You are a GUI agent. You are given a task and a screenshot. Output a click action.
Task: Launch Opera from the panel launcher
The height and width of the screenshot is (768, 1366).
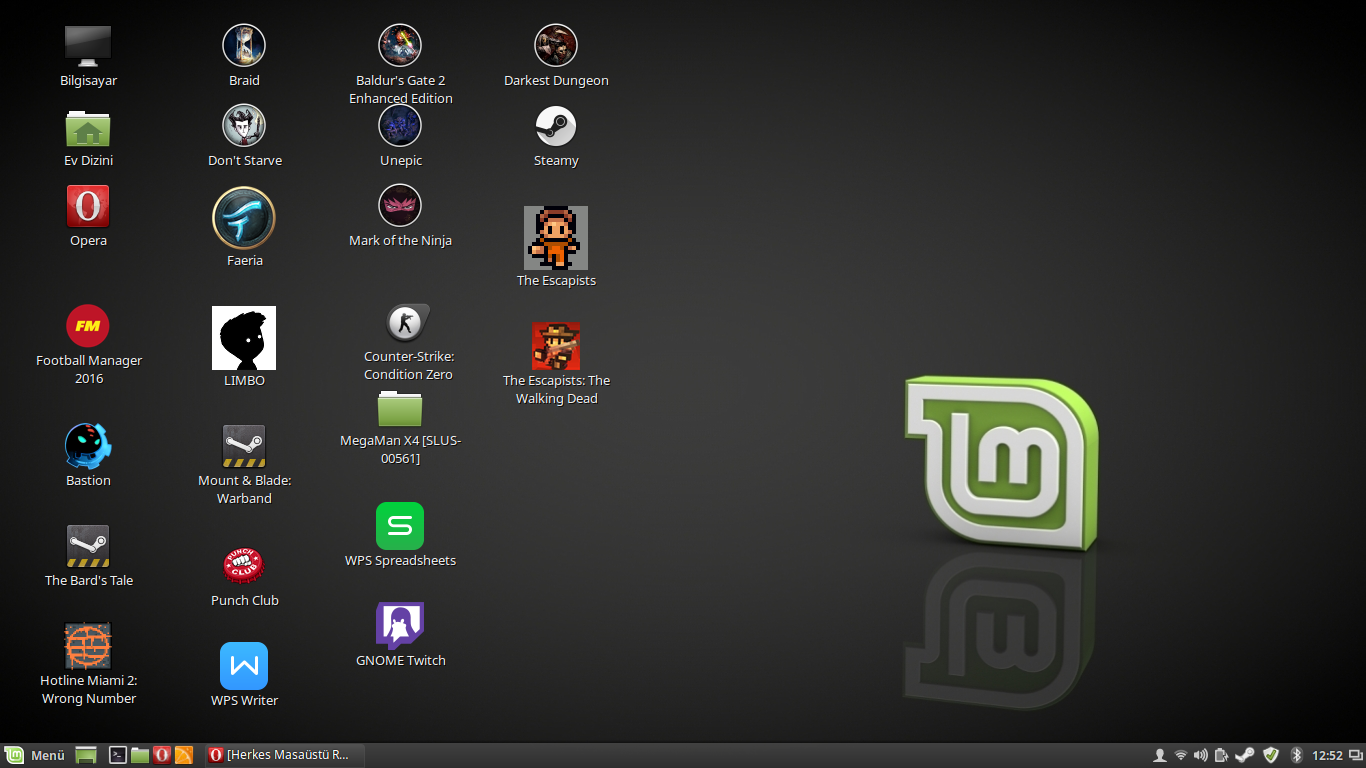pos(162,755)
